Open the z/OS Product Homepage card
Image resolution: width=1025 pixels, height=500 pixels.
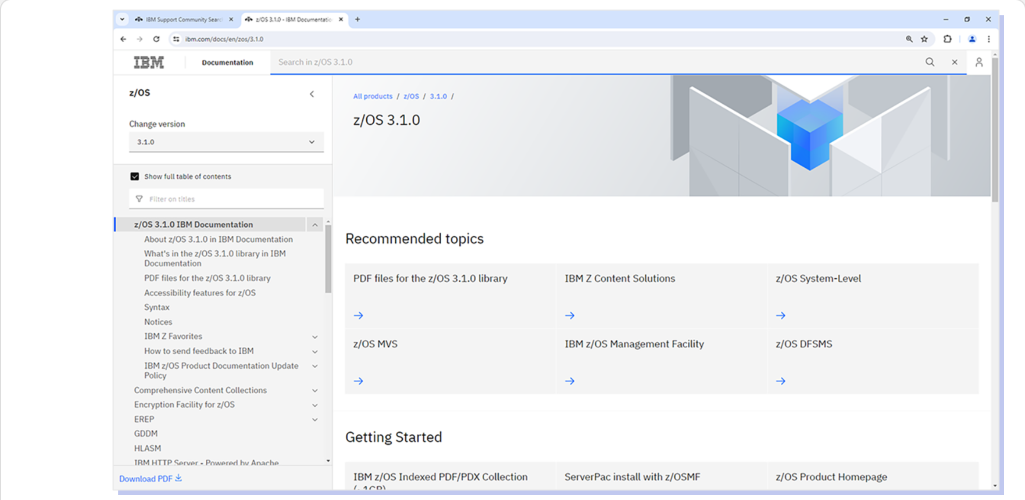[873, 476]
